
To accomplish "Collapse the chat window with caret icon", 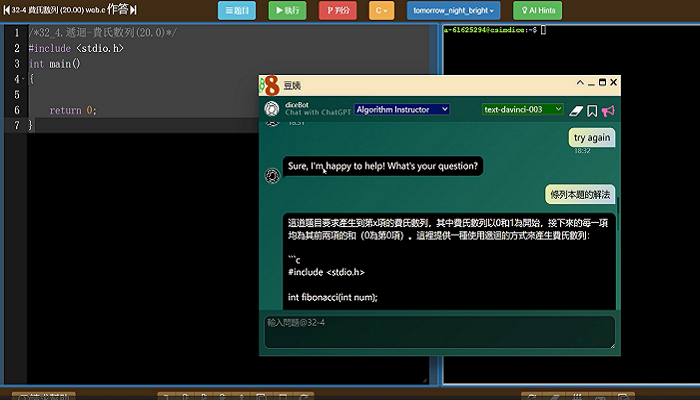I will pos(580,82).
